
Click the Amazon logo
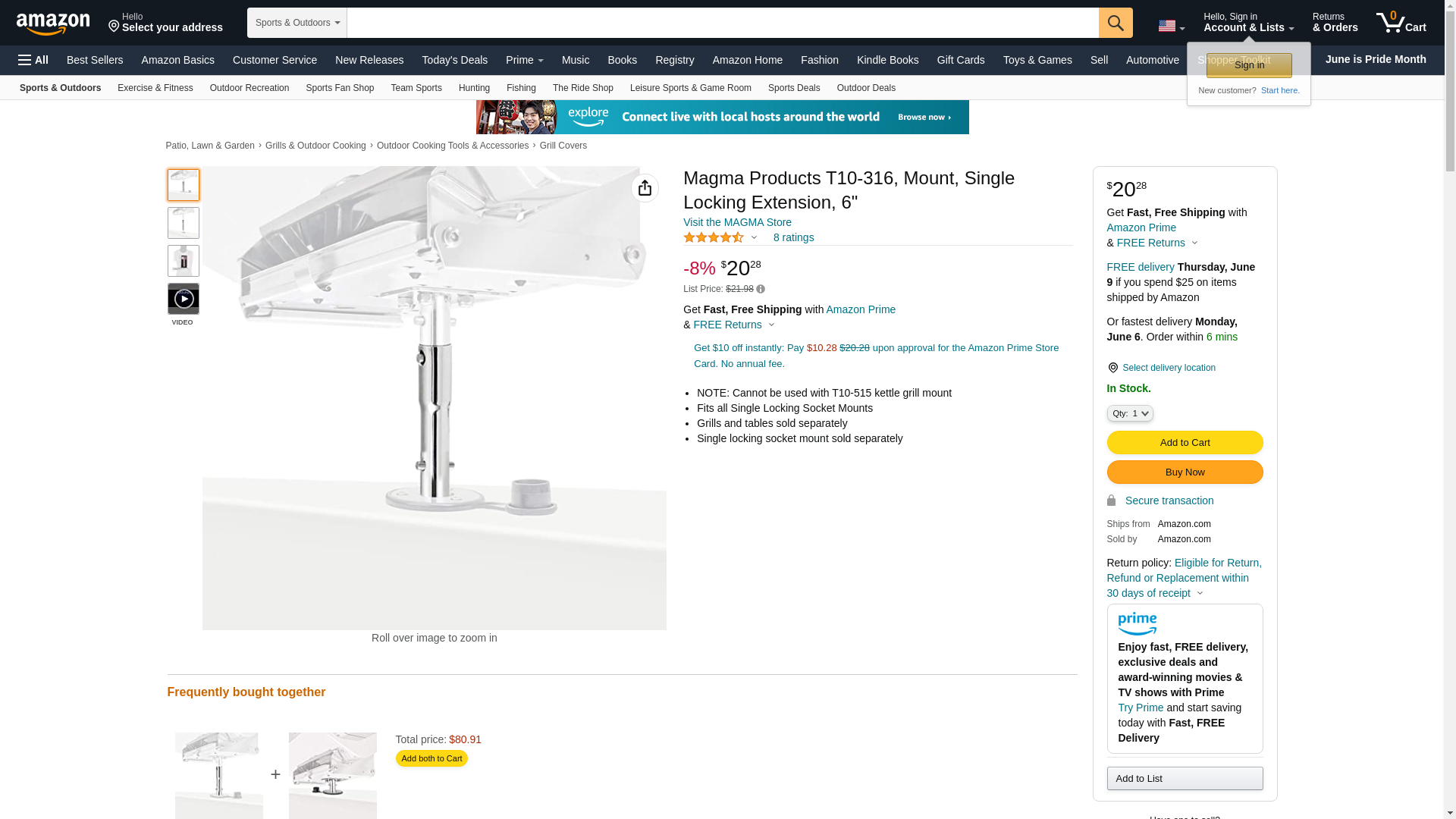tap(53, 24)
